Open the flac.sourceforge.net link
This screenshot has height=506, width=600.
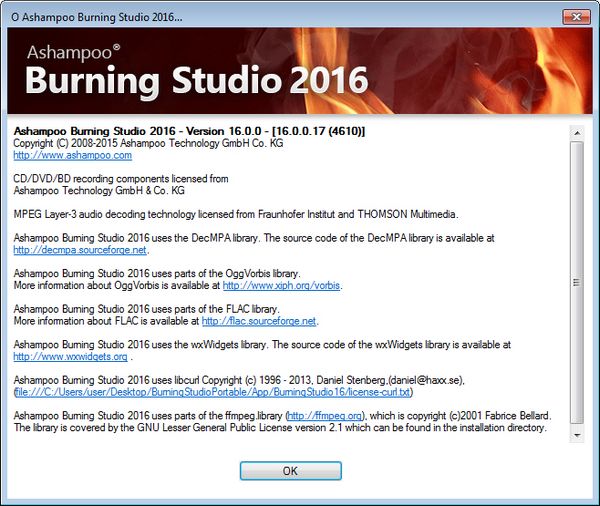pos(259,321)
